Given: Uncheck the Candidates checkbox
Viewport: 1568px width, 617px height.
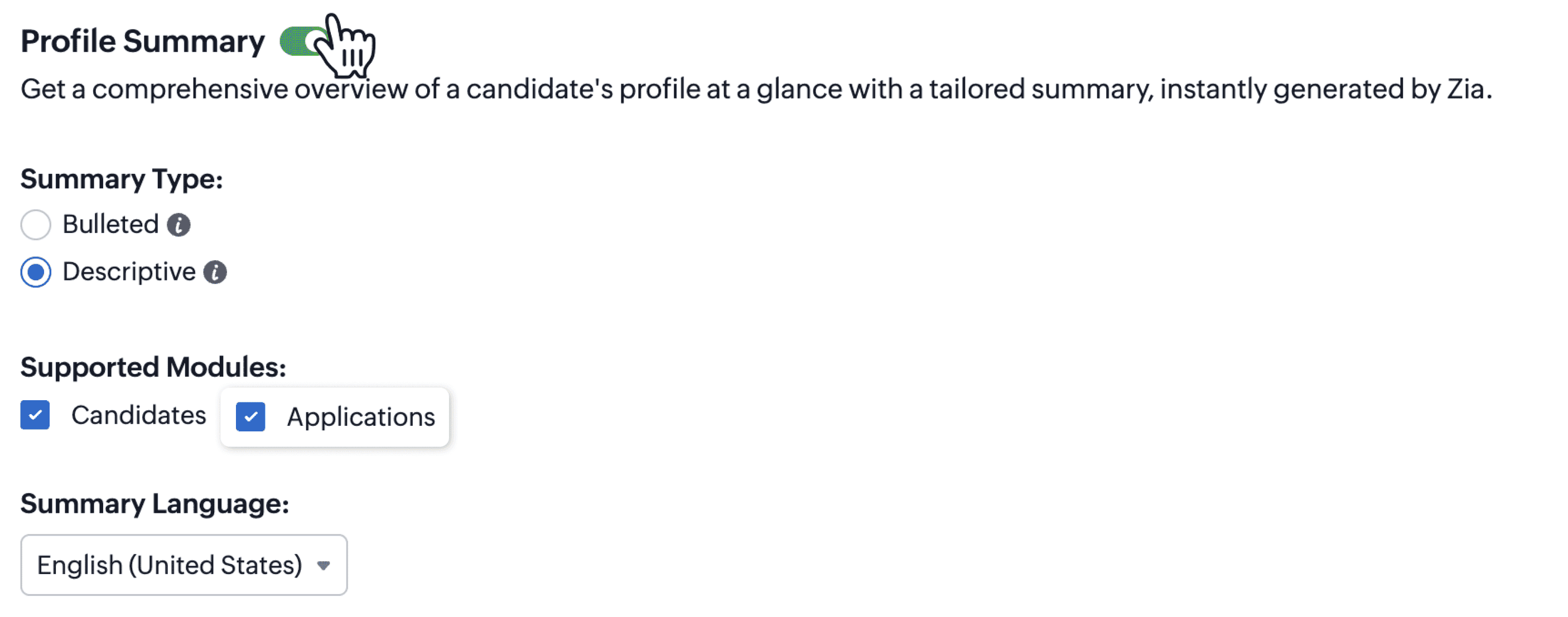Looking at the screenshot, I should 35,415.
